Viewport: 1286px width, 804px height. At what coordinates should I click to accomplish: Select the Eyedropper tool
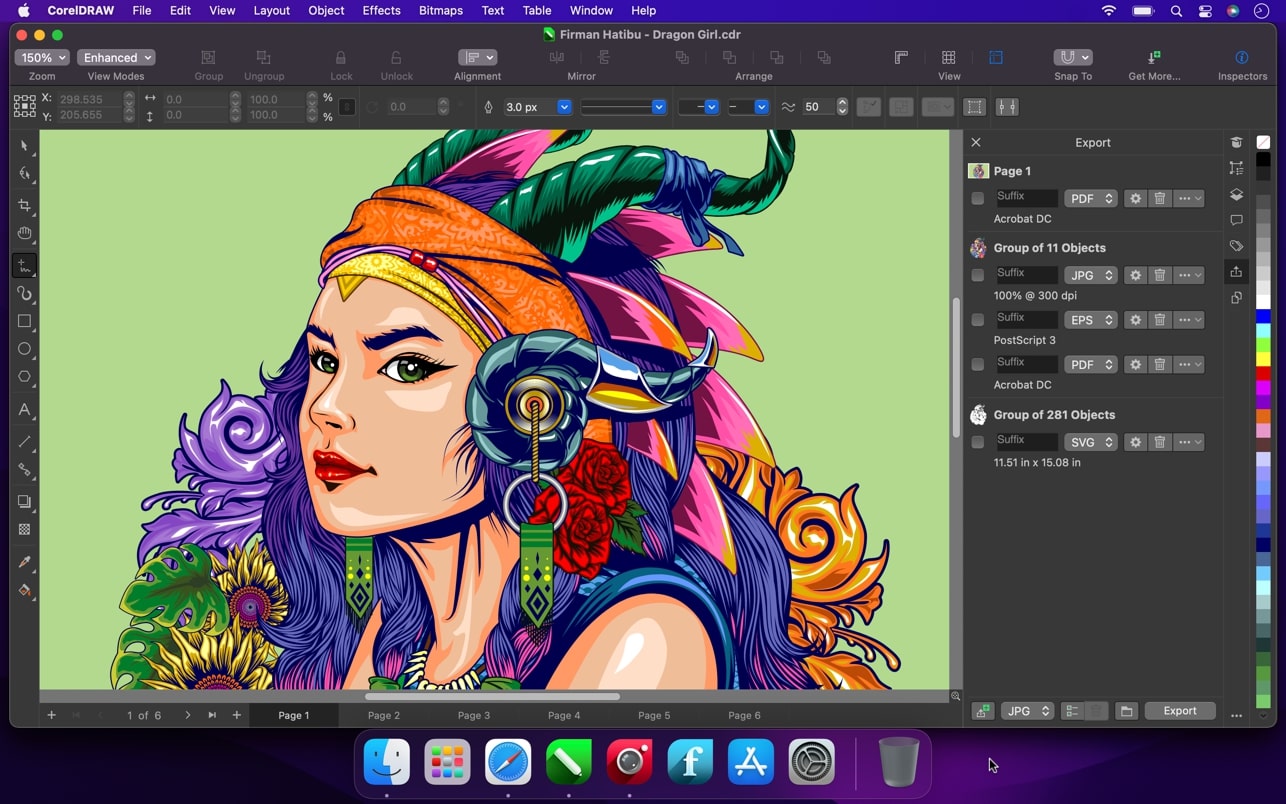tap(25, 560)
